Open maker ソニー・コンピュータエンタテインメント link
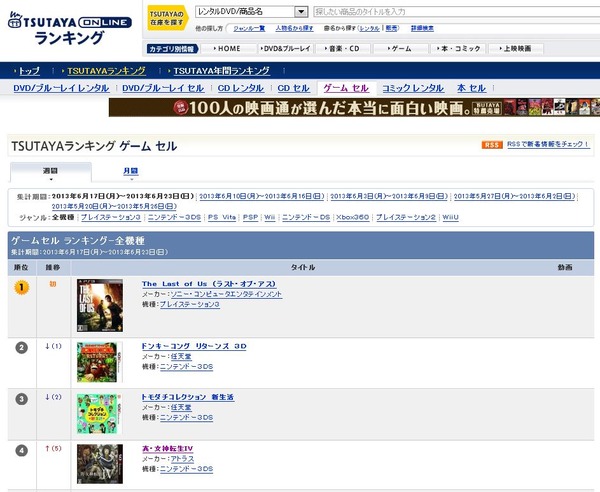 pyautogui.click(x=226, y=294)
